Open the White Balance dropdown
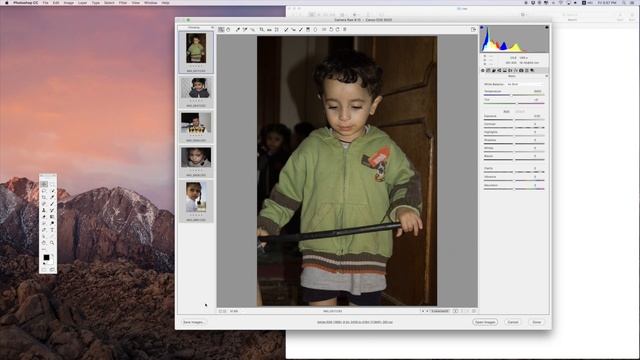 coord(524,84)
